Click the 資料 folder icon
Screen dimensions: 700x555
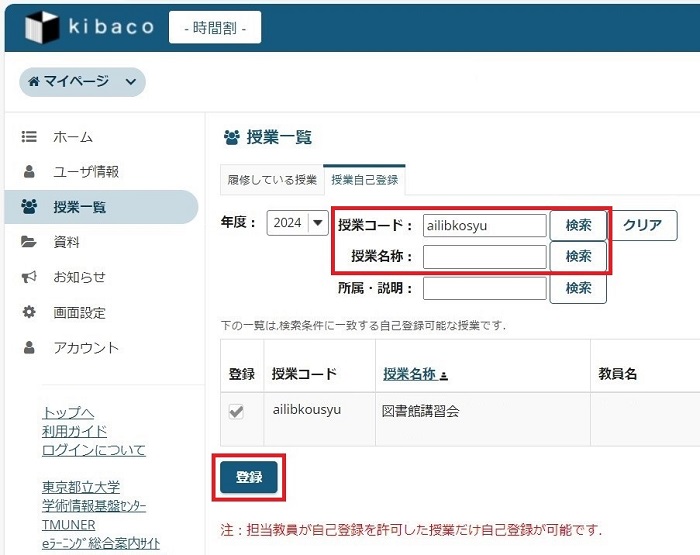pyautogui.click(x=30, y=242)
